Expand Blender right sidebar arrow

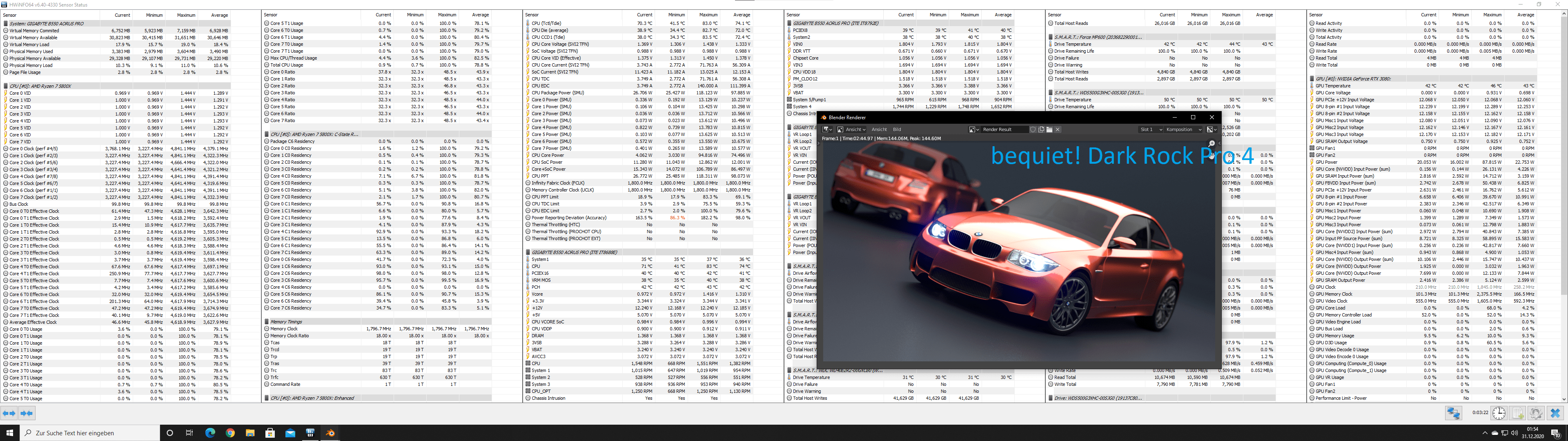click(x=1220, y=143)
